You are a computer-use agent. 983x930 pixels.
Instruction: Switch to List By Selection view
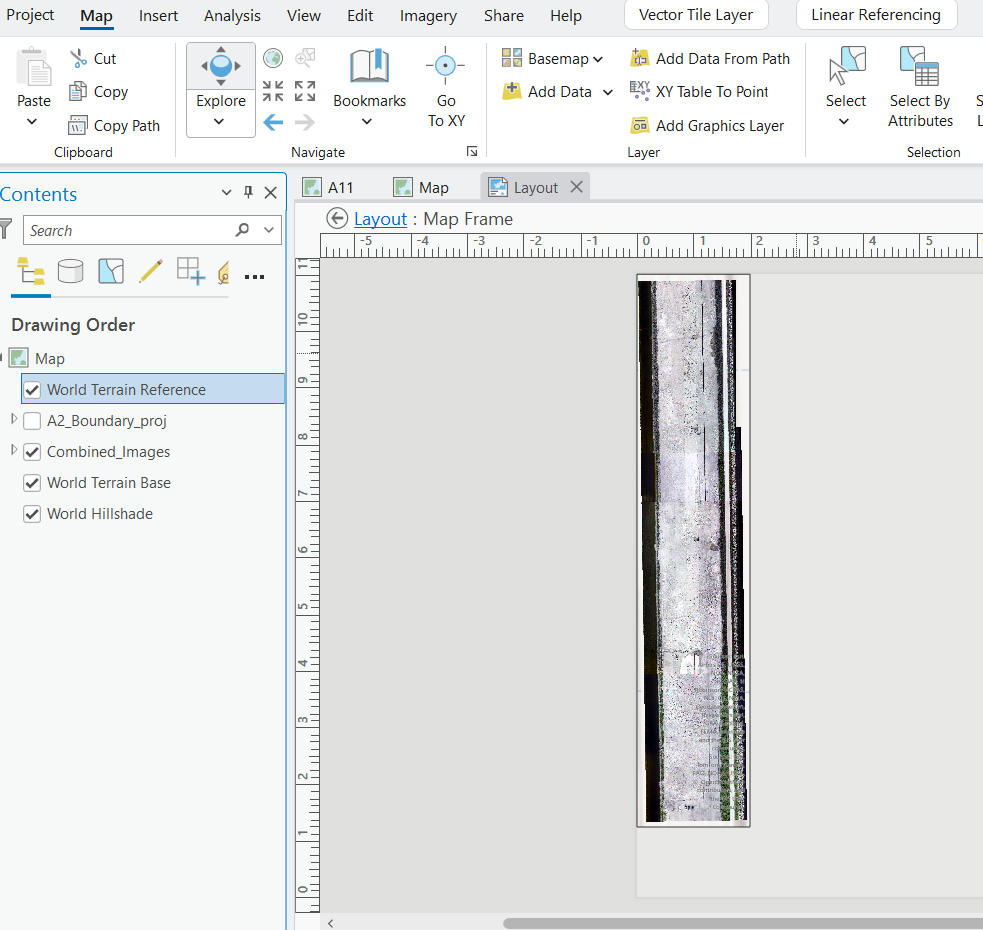(111, 272)
